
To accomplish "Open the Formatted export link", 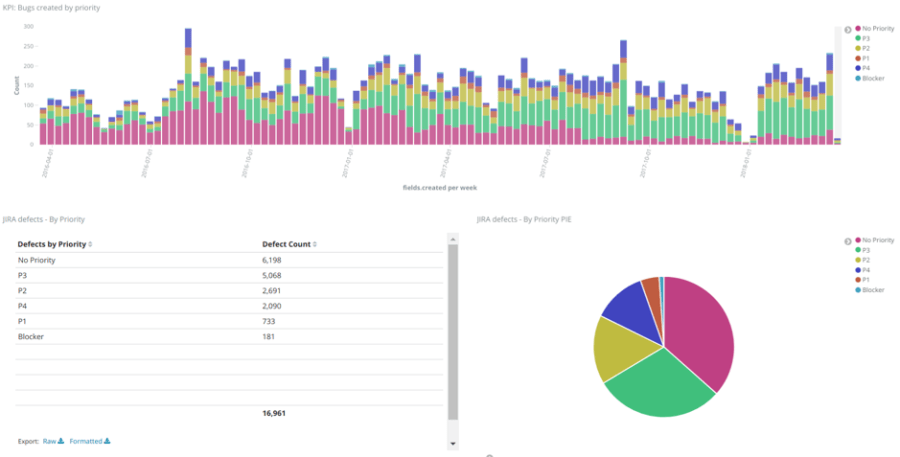I will point(86,440).
